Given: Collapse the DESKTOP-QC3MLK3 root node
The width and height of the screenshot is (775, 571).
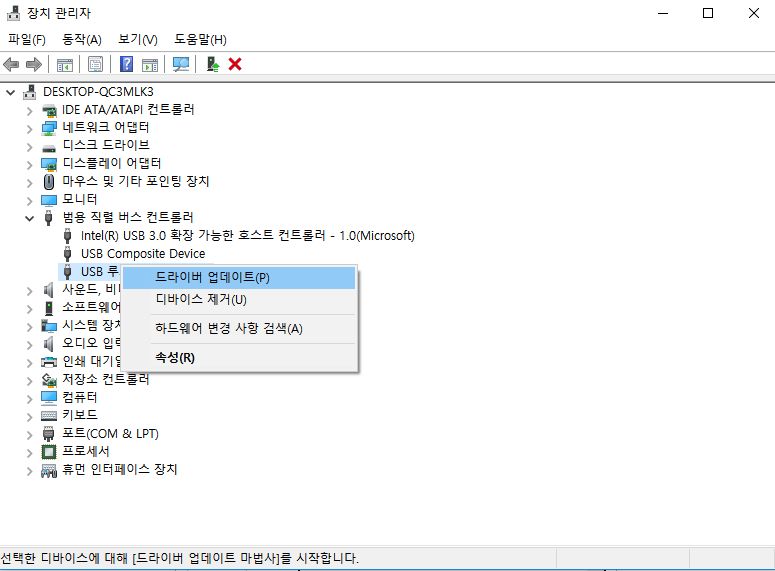Looking at the screenshot, I should point(10,92).
